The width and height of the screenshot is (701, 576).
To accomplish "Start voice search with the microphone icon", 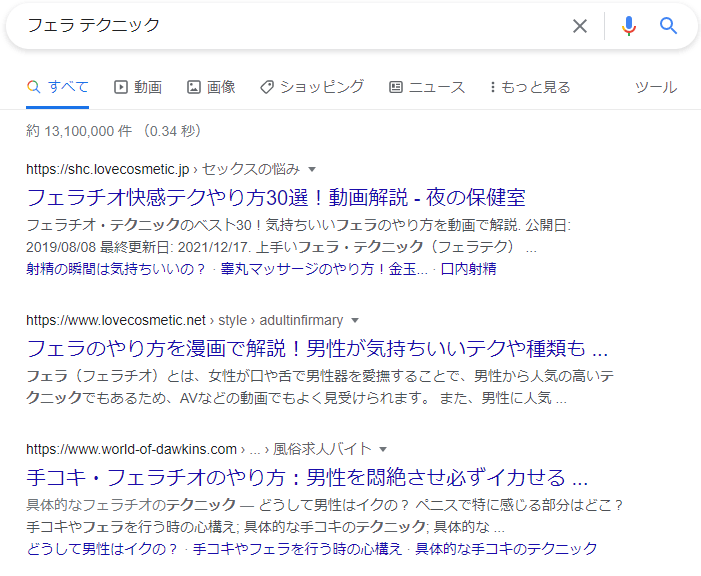I will [629, 26].
